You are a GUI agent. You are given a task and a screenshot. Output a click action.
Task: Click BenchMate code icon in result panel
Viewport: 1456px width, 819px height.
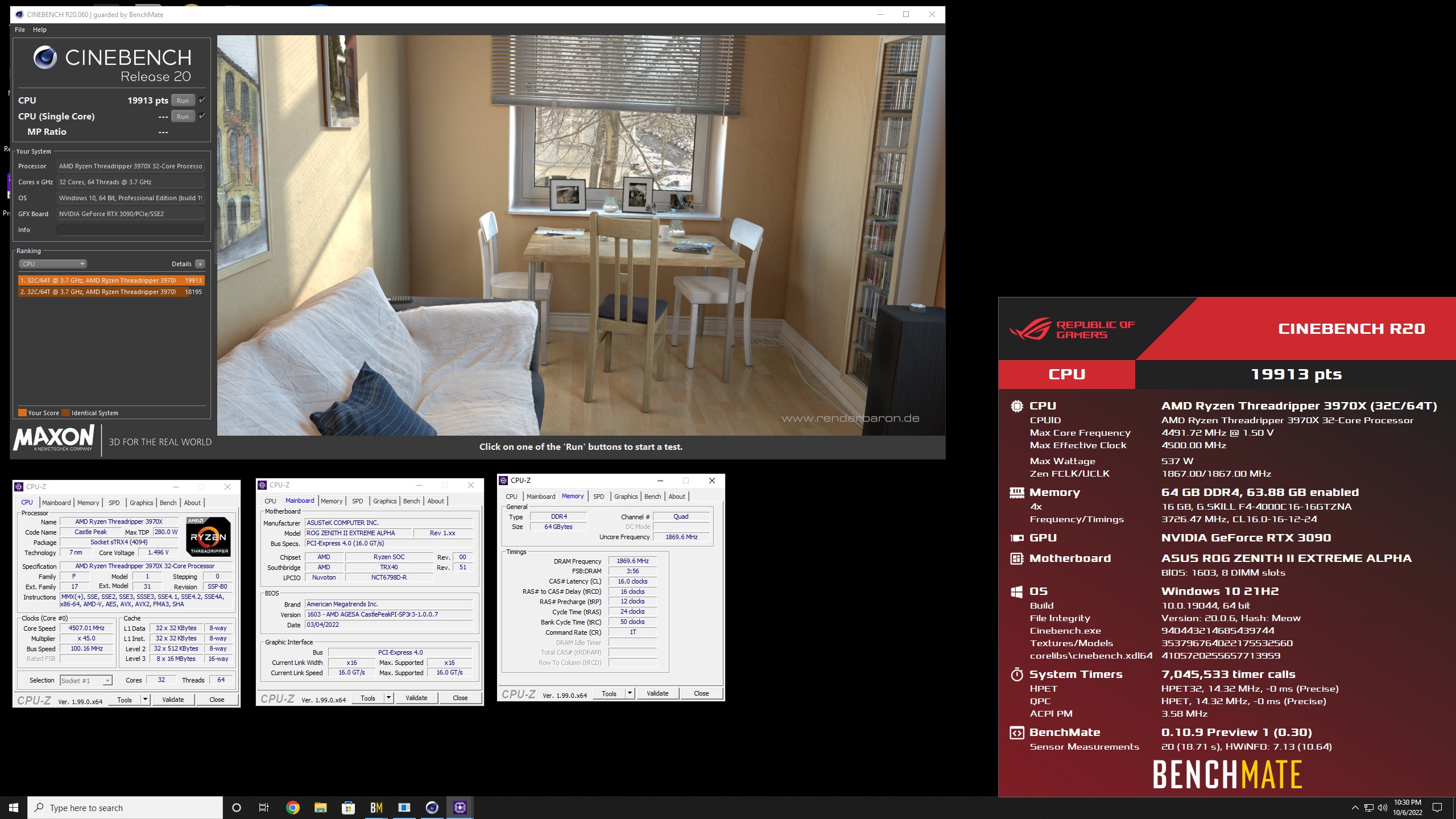pyautogui.click(x=1017, y=733)
